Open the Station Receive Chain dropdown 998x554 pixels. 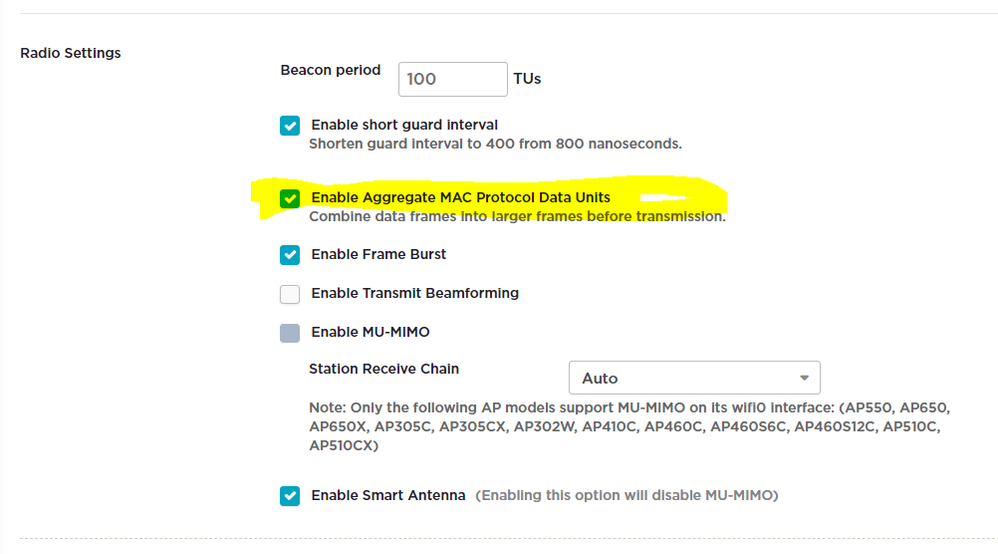[694, 378]
